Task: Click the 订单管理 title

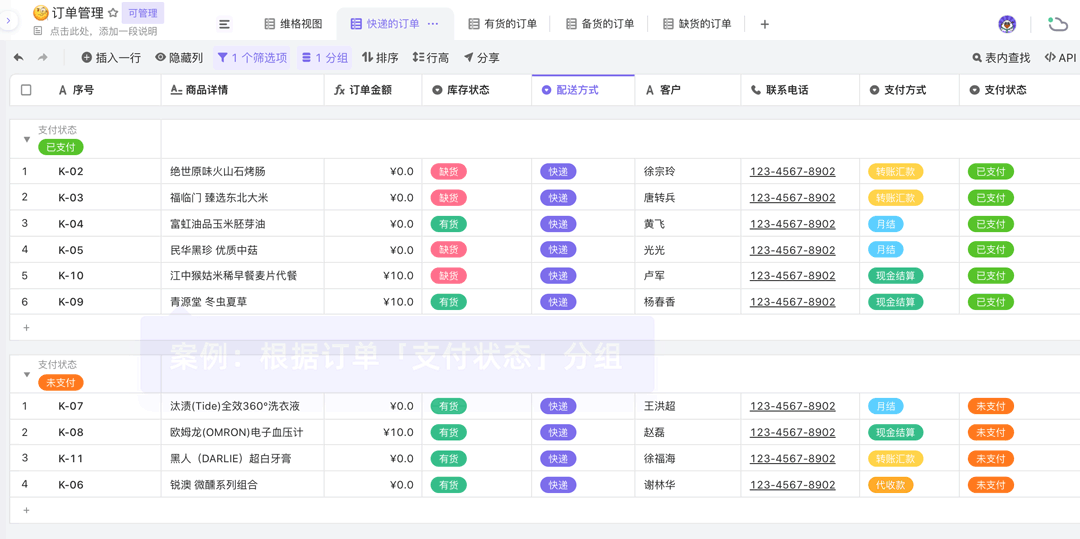Action: click(78, 12)
